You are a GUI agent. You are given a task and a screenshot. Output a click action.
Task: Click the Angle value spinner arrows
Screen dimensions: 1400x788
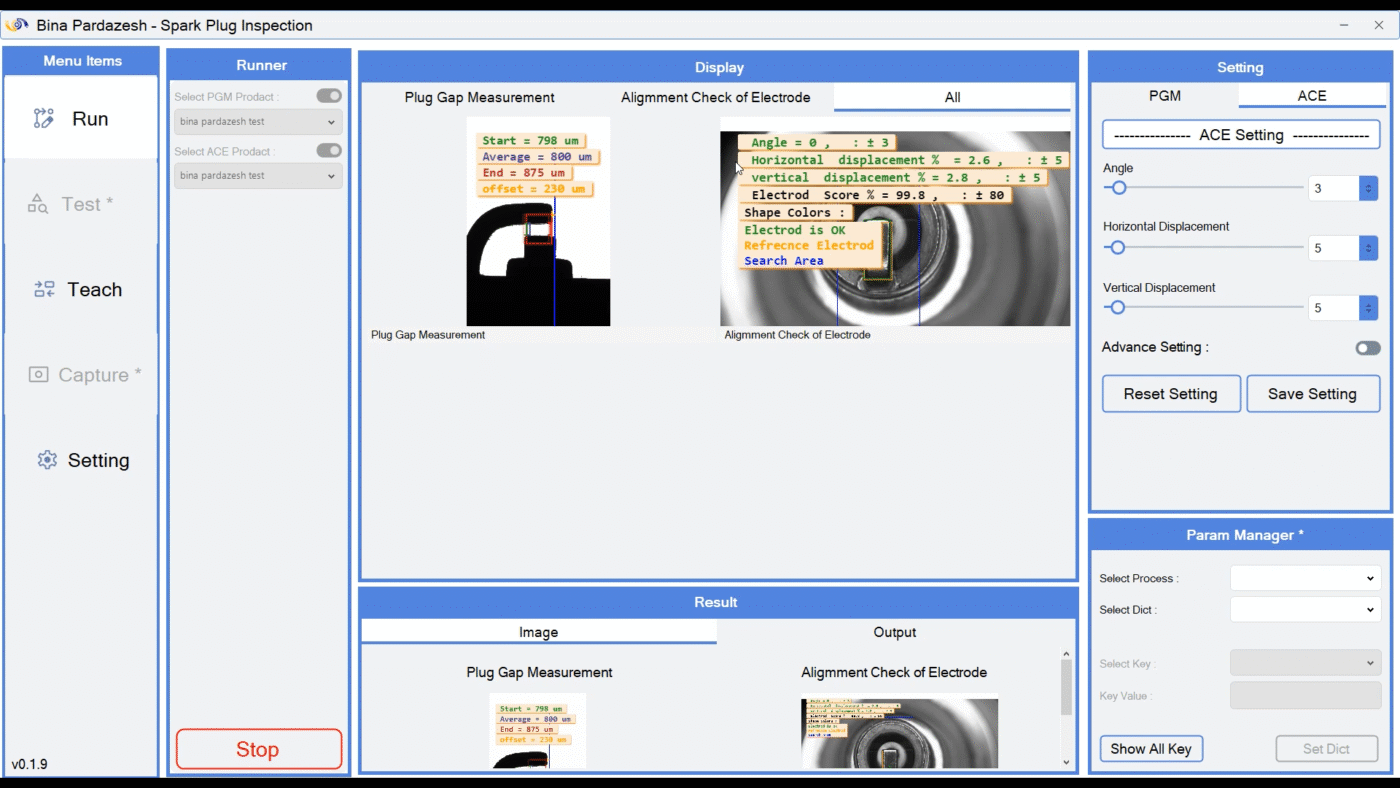pyautogui.click(x=1368, y=188)
